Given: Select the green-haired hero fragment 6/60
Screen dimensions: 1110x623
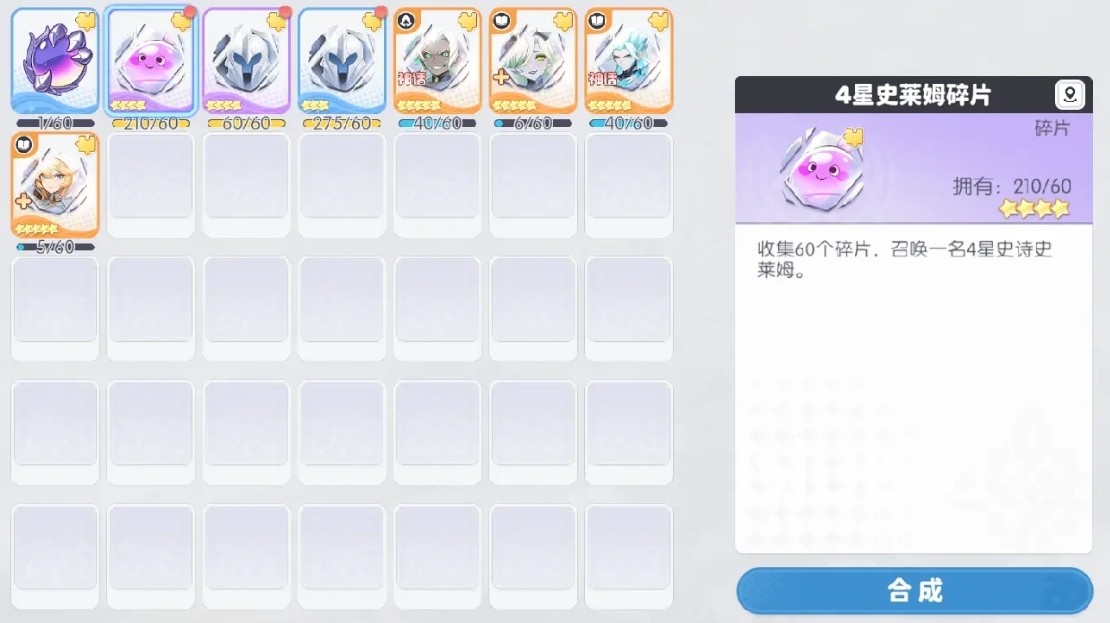Looking at the screenshot, I should (x=533, y=61).
